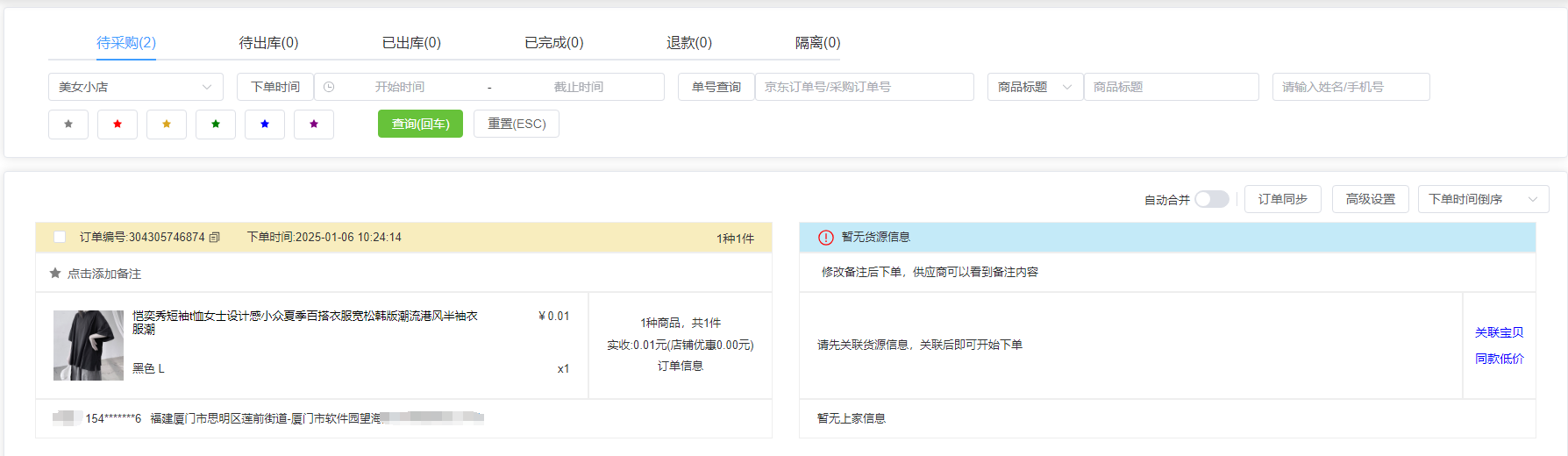Click the star icon beside 点击添加备注
1568x456 pixels.
click(55, 274)
